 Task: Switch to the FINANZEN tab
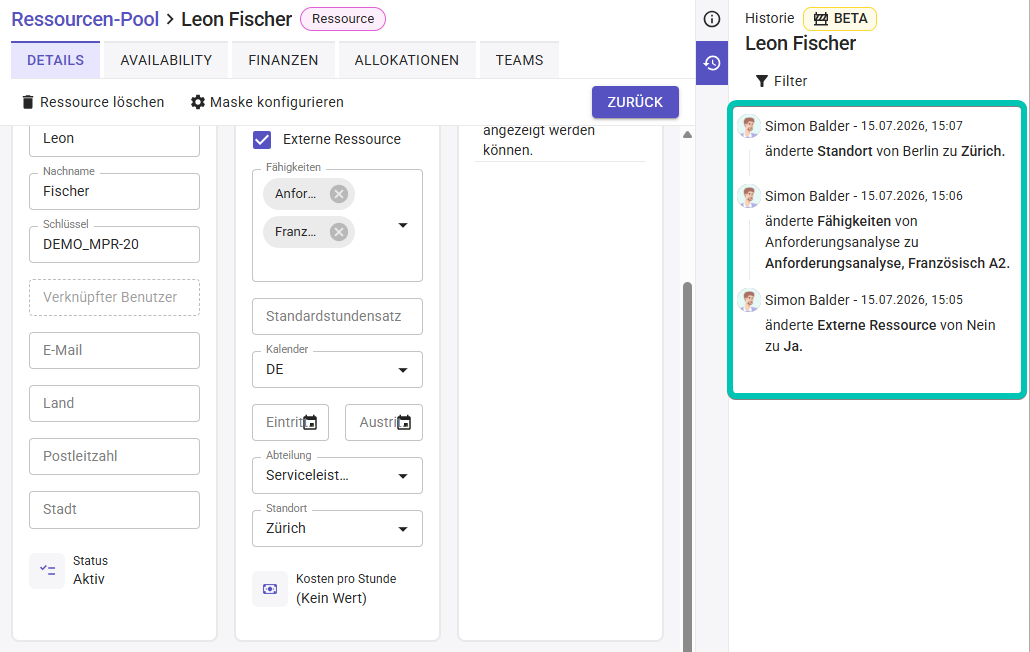(283, 60)
